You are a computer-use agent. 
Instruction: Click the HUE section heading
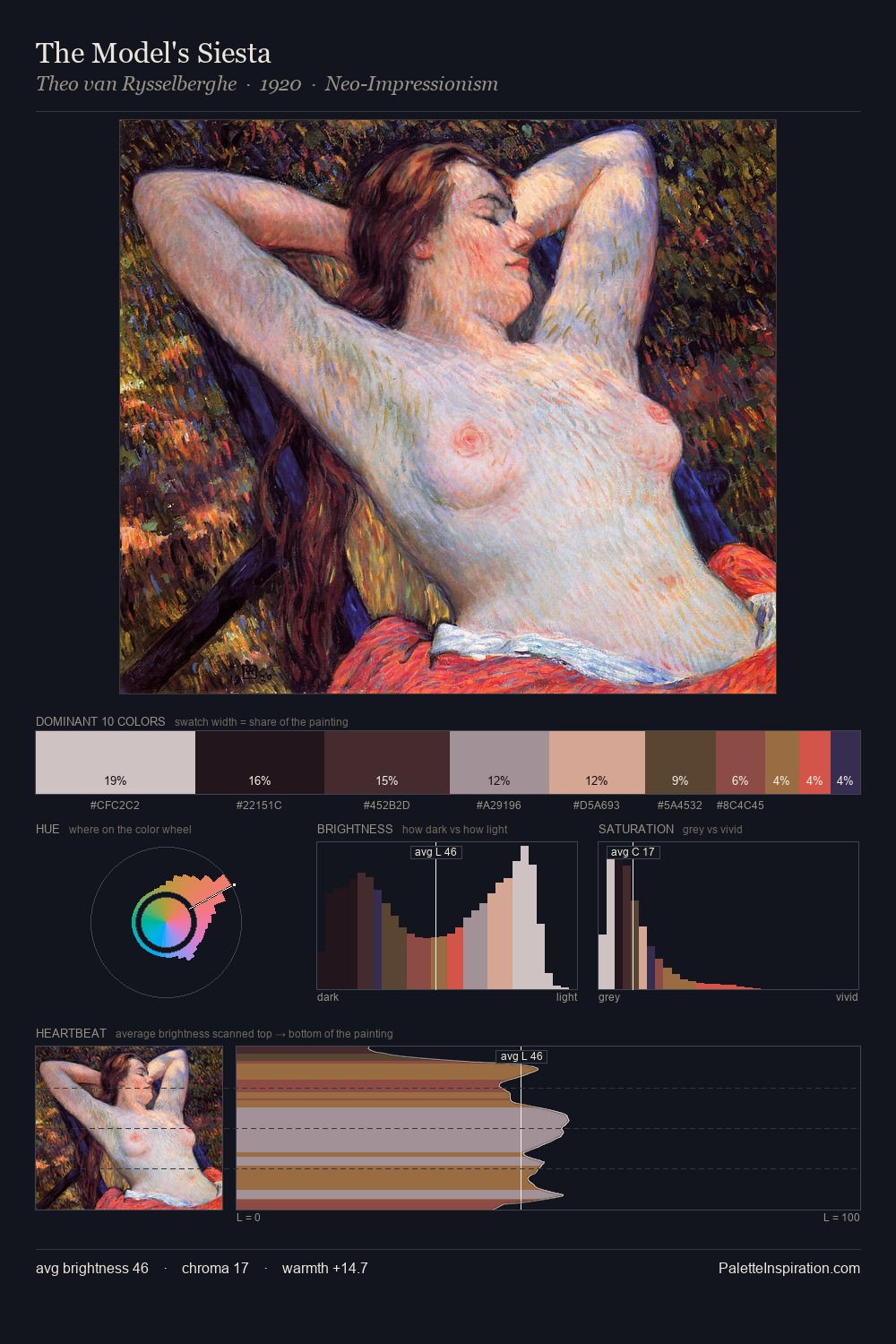47,829
